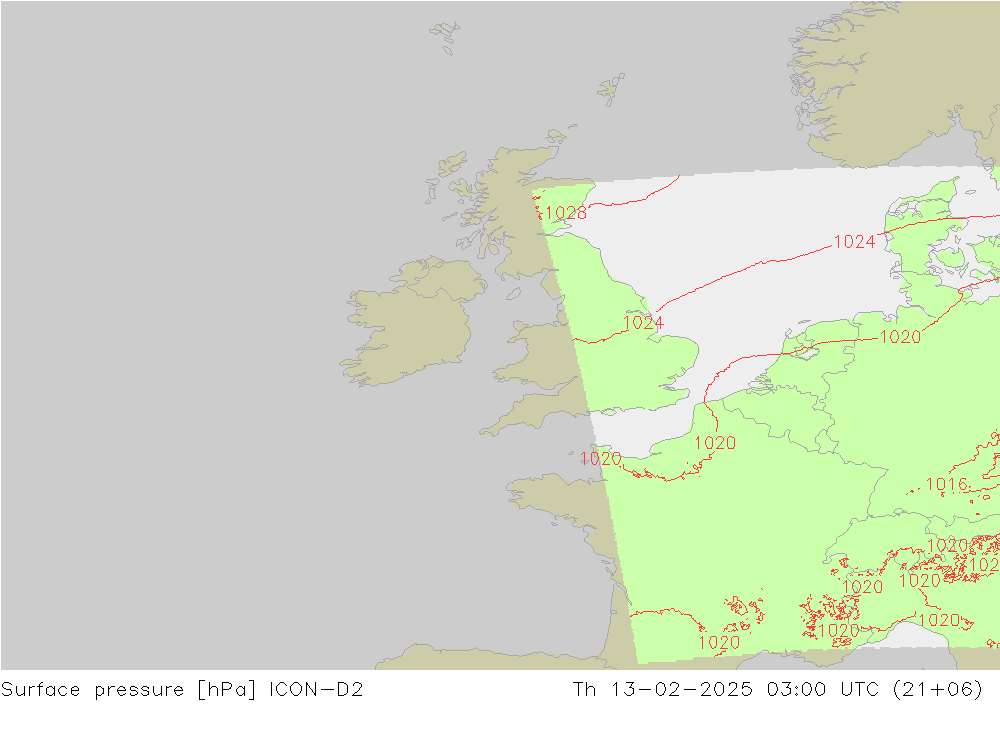
Task: Click the 1020 label near the Pyrenees
Action: pyautogui.click(x=719, y=642)
